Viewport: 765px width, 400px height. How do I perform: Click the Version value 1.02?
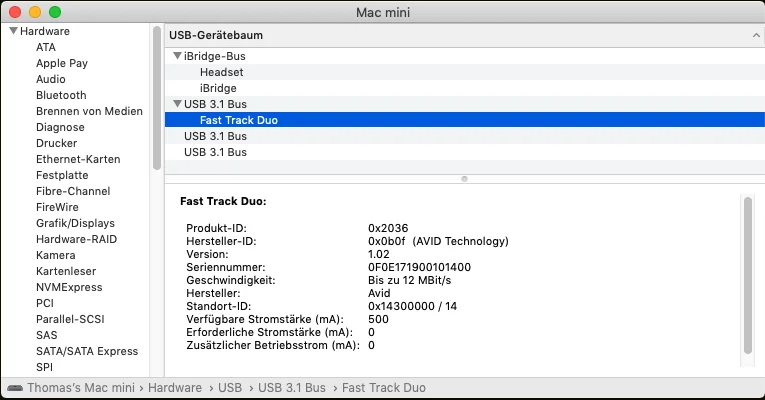379,254
